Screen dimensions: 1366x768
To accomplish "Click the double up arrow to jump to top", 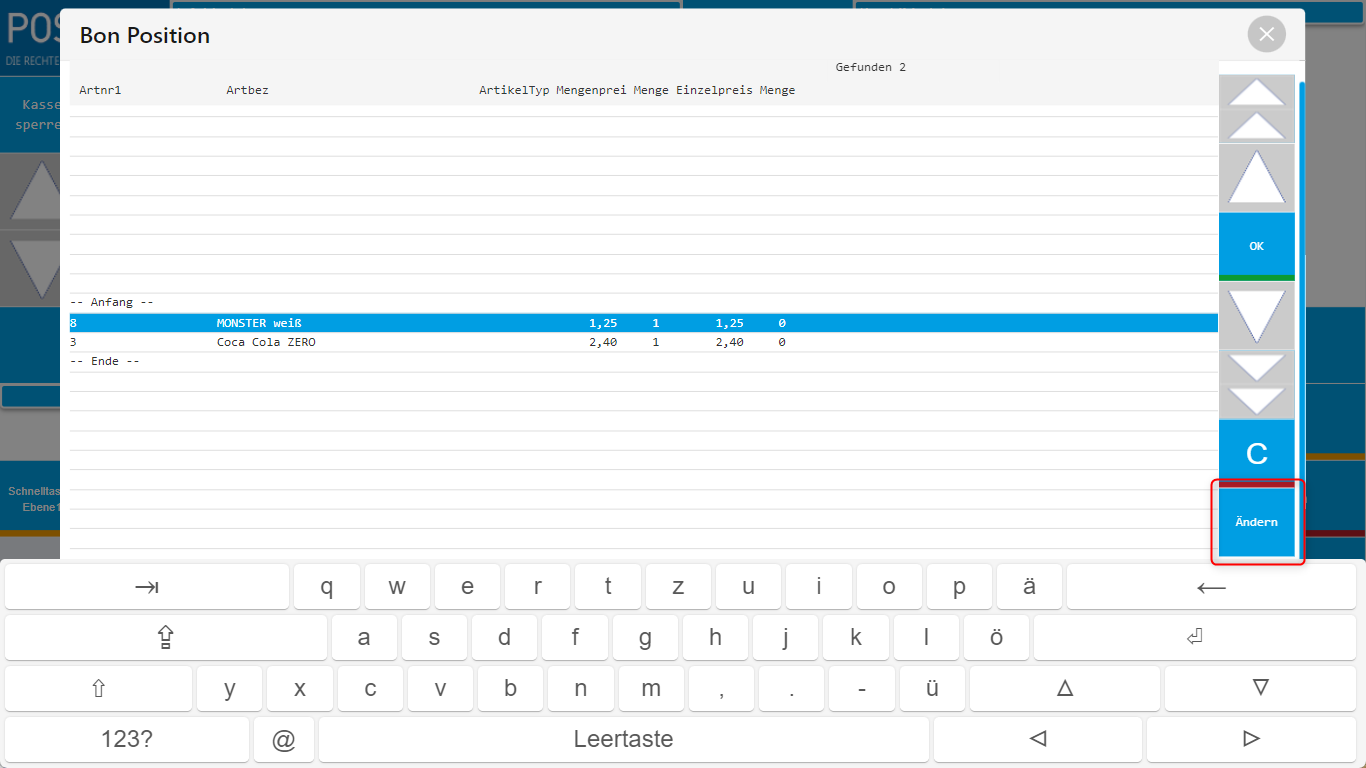I will (x=1256, y=109).
